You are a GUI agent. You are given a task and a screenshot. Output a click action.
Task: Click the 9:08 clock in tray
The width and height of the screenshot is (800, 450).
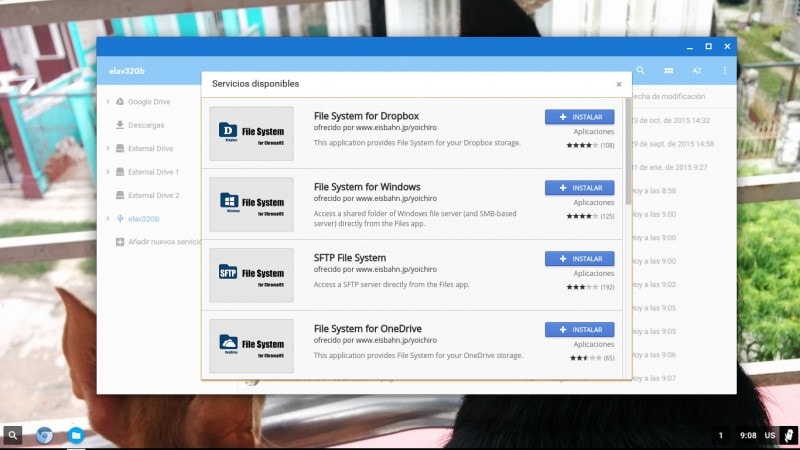point(748,435)
